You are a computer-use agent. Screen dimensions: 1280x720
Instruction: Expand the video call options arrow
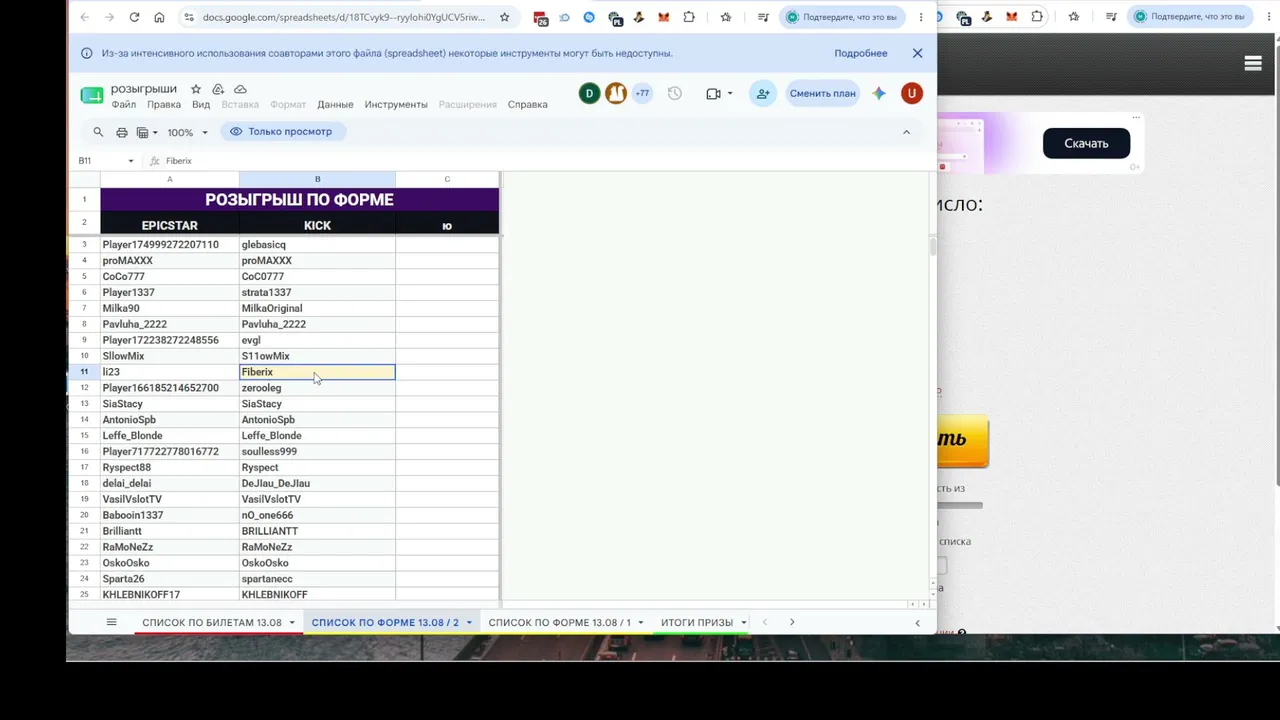pyautogui.click(x=730, y=93)
